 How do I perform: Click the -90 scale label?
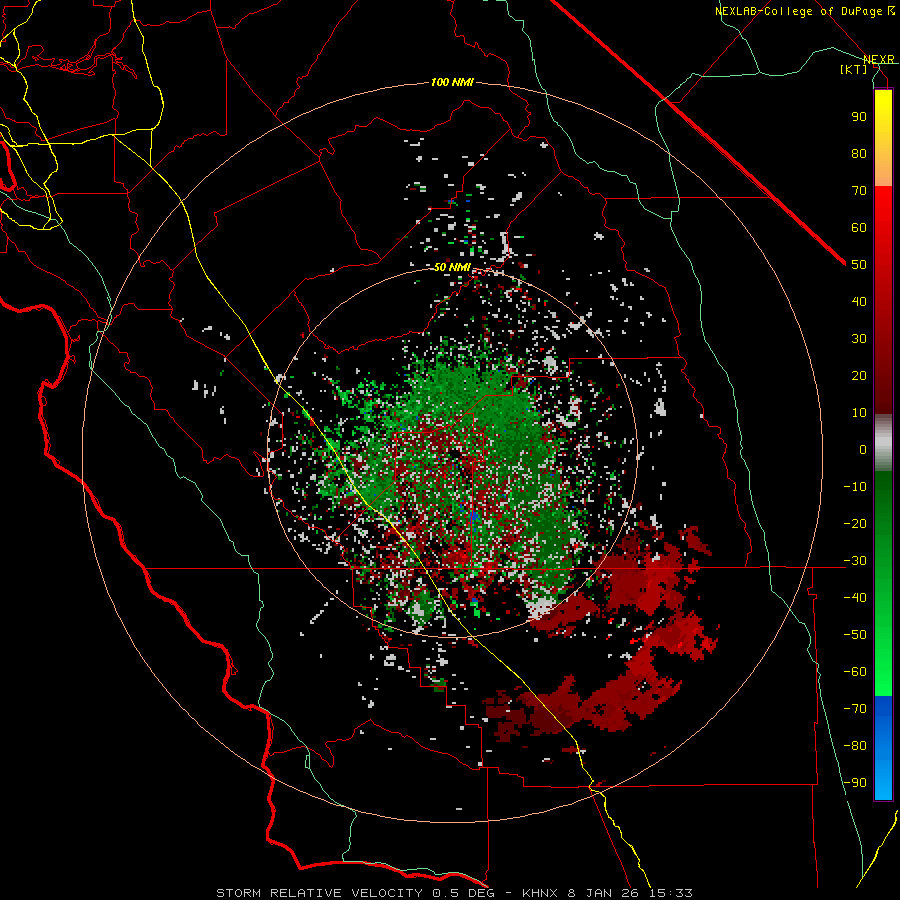pos(855,782)
